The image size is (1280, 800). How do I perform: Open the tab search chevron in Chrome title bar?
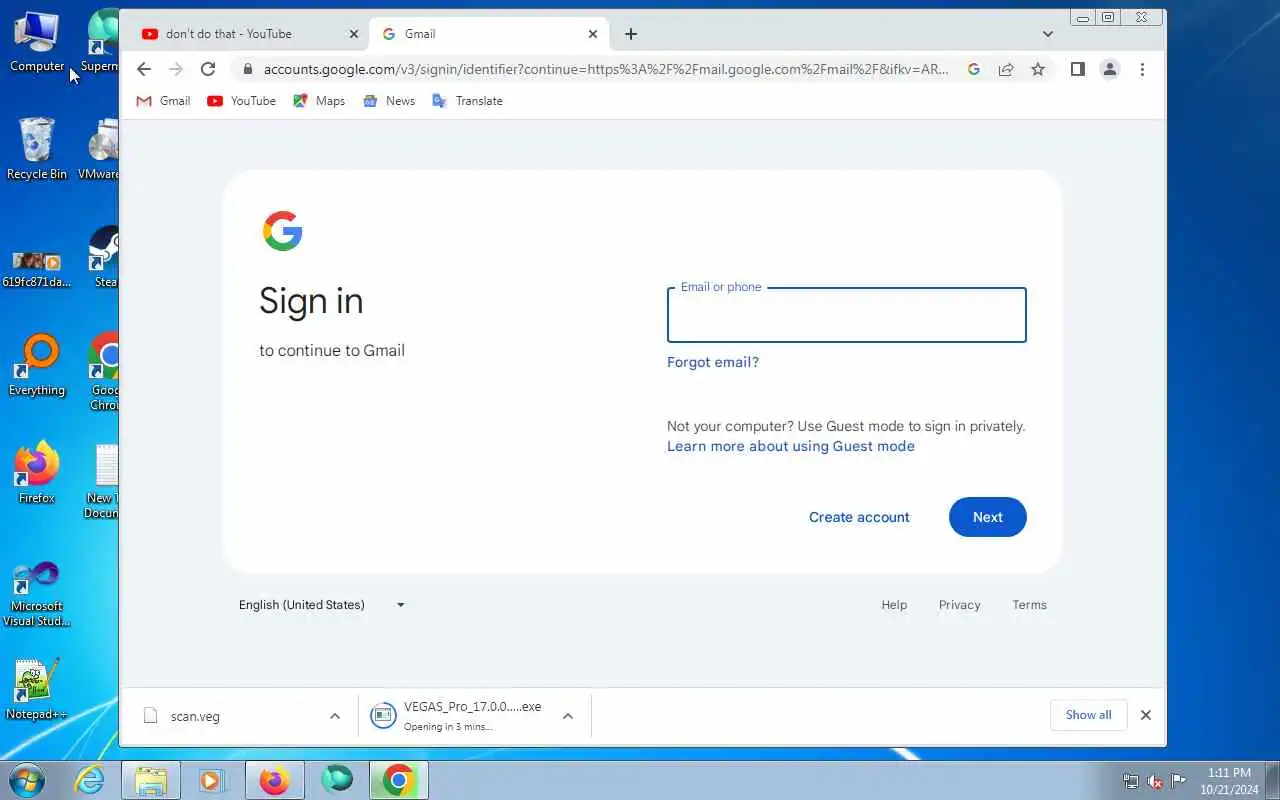click(1048, 34)
